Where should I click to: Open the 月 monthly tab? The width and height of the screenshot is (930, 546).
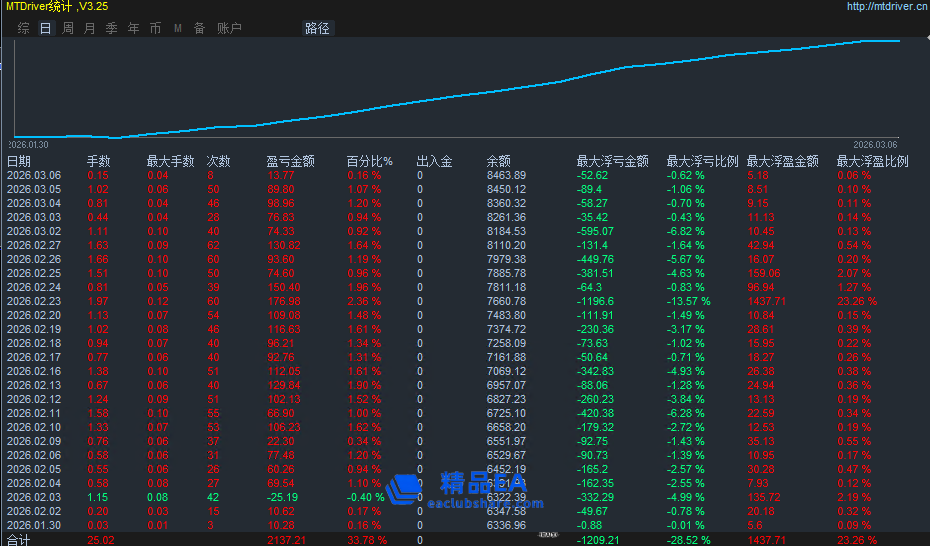pyautogui.click(x=90, y=28)
